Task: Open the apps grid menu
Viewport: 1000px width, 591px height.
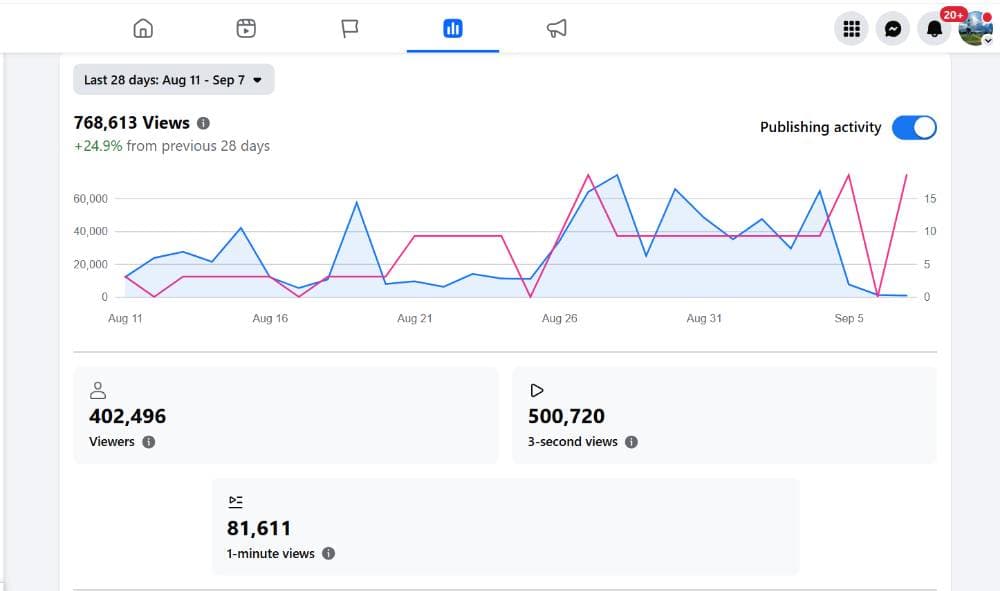Action: point(851,29)
